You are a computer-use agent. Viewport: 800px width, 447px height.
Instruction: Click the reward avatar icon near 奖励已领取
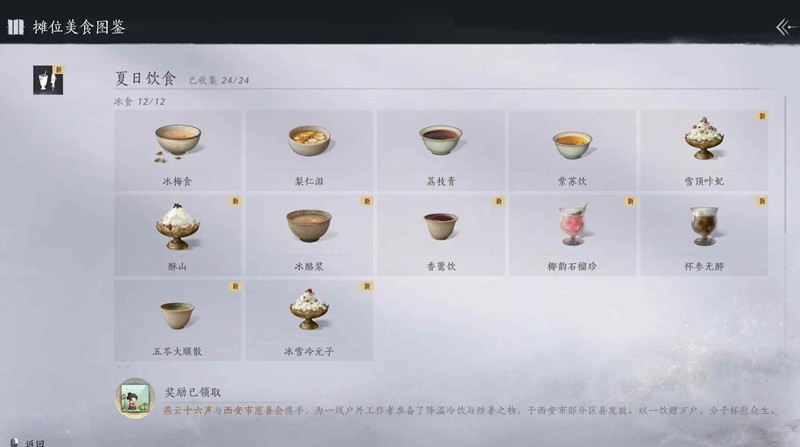(135, 399)
